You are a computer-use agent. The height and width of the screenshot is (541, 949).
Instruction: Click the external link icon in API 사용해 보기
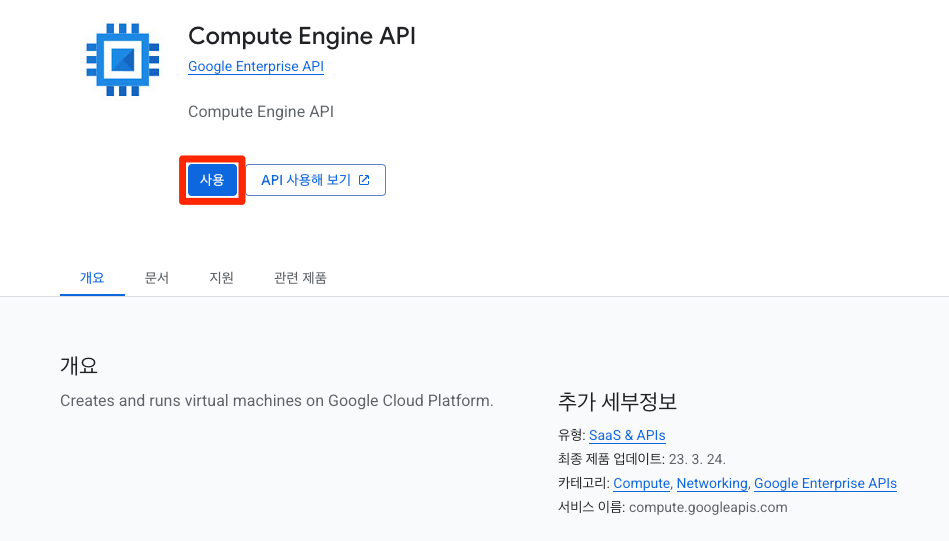[x=364, y=180]
